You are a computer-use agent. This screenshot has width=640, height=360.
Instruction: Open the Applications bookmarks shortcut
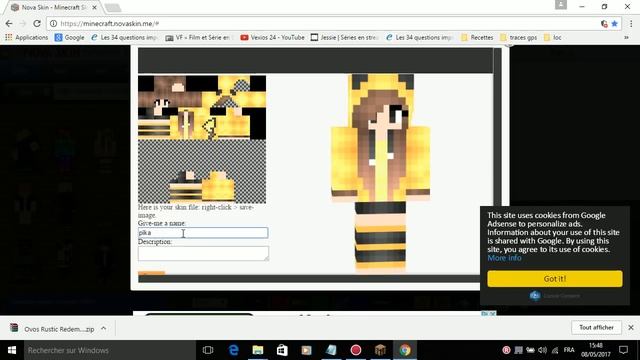[x=27, y=38]
